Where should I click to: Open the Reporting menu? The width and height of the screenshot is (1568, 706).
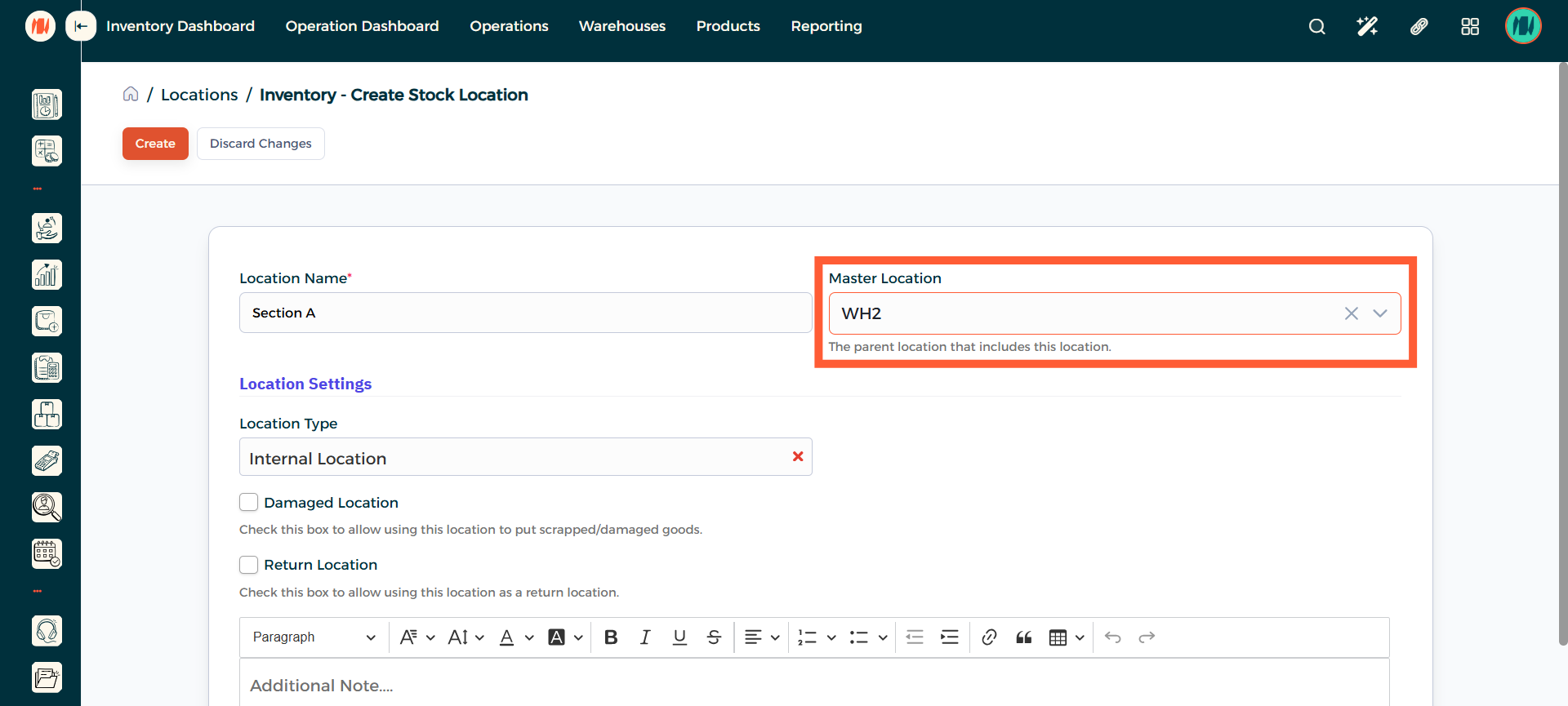coord(826,26)
